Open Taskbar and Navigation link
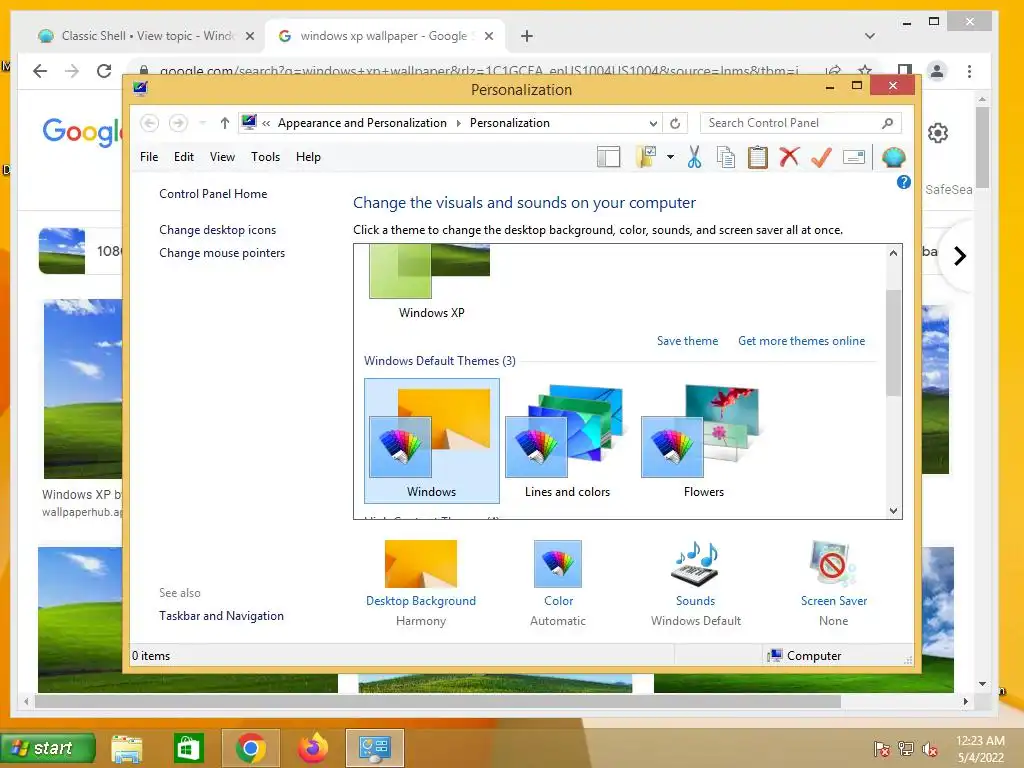Image resolution: width=1024 pixels, height=768 pixels. 221,616
